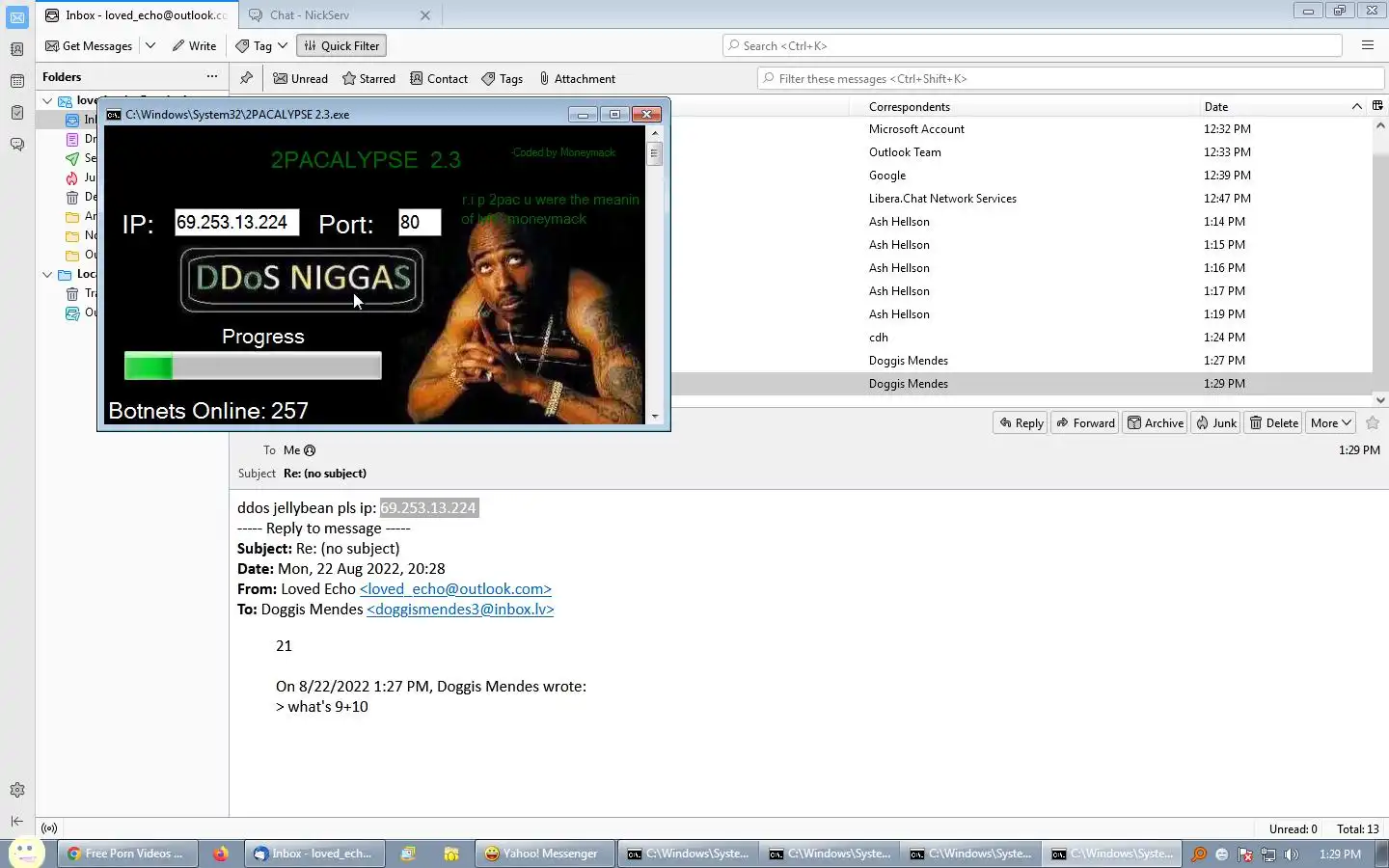Click the progress bar in 2PACALYPSE window
1389x868 pixels.
pos(253,366)
